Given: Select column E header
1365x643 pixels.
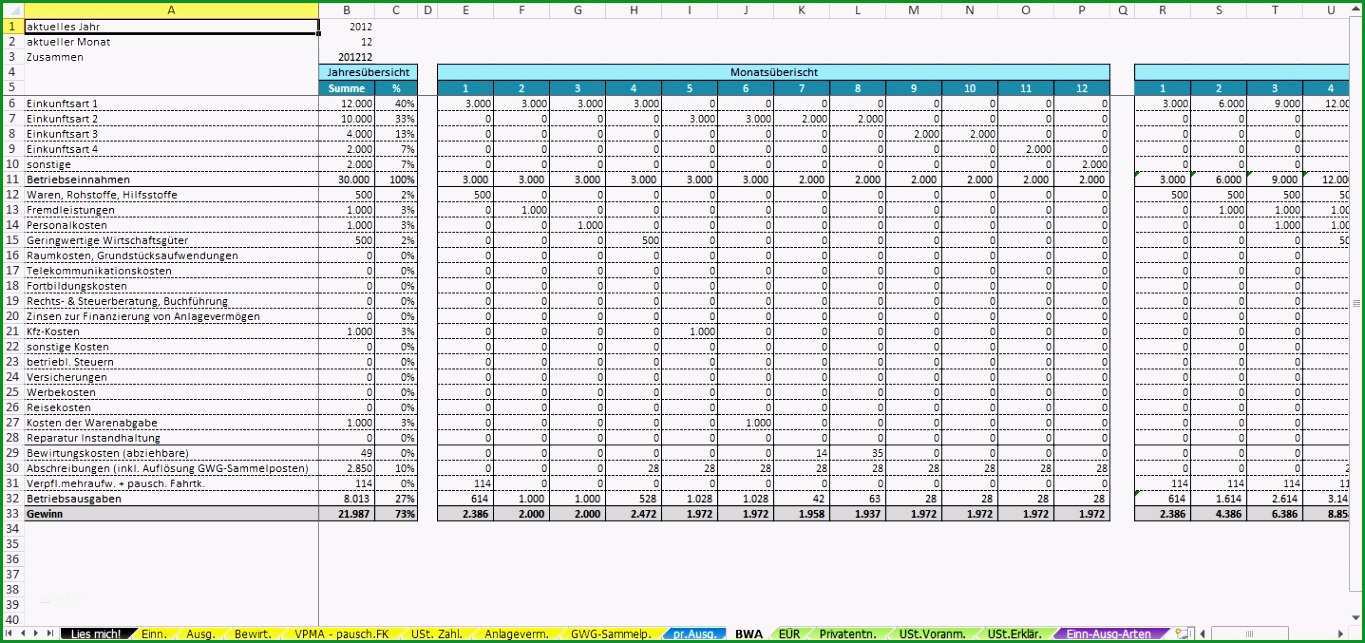Looking at the screenshot, I should [x=466, y=10].
